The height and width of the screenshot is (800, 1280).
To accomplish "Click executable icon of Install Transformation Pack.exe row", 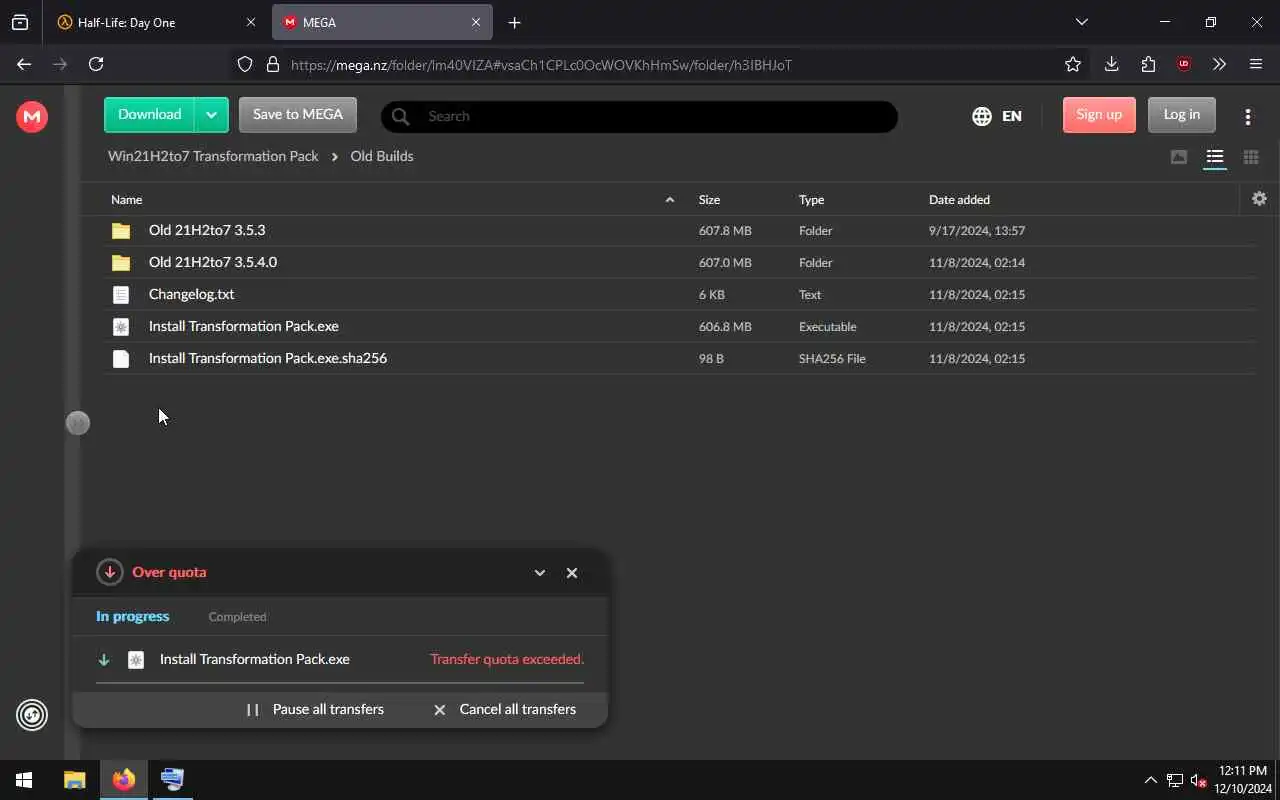I will click(121, 327).
